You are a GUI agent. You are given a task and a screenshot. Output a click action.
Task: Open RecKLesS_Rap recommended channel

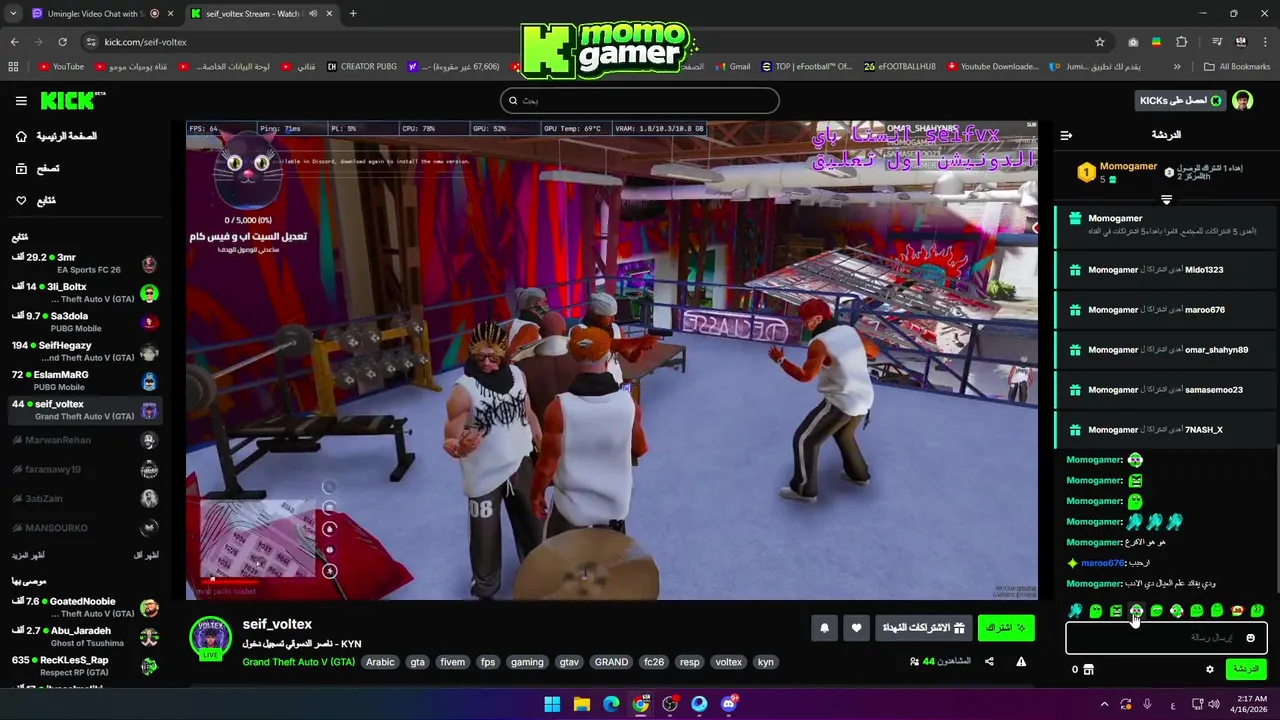click(x=85, y=665)
